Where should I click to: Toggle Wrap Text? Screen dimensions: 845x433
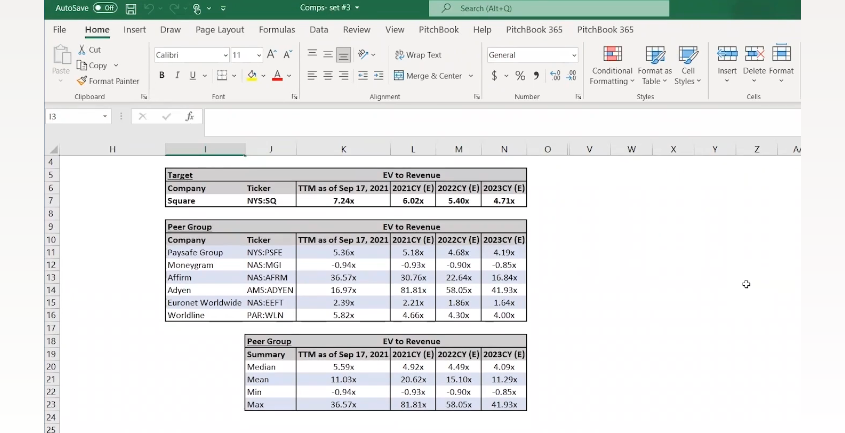coord(418,55)
